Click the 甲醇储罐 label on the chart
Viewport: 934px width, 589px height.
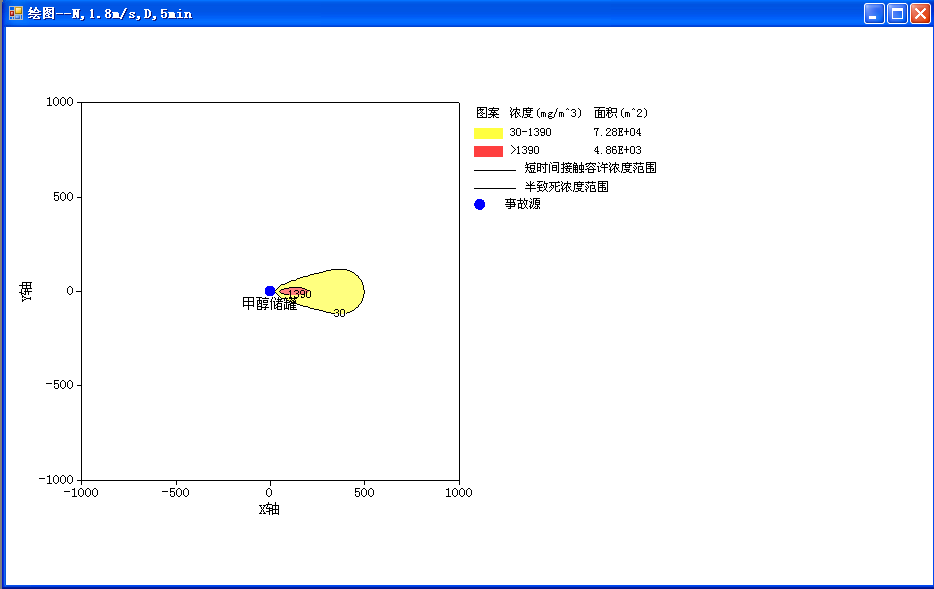tap(269, 304)
